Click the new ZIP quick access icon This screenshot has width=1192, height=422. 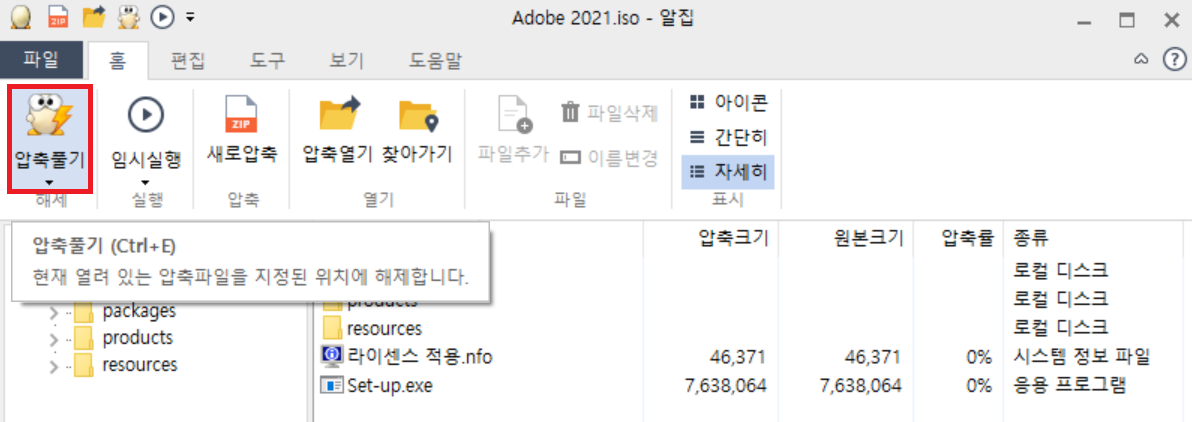pyautogui.click(x=58, y=15)
